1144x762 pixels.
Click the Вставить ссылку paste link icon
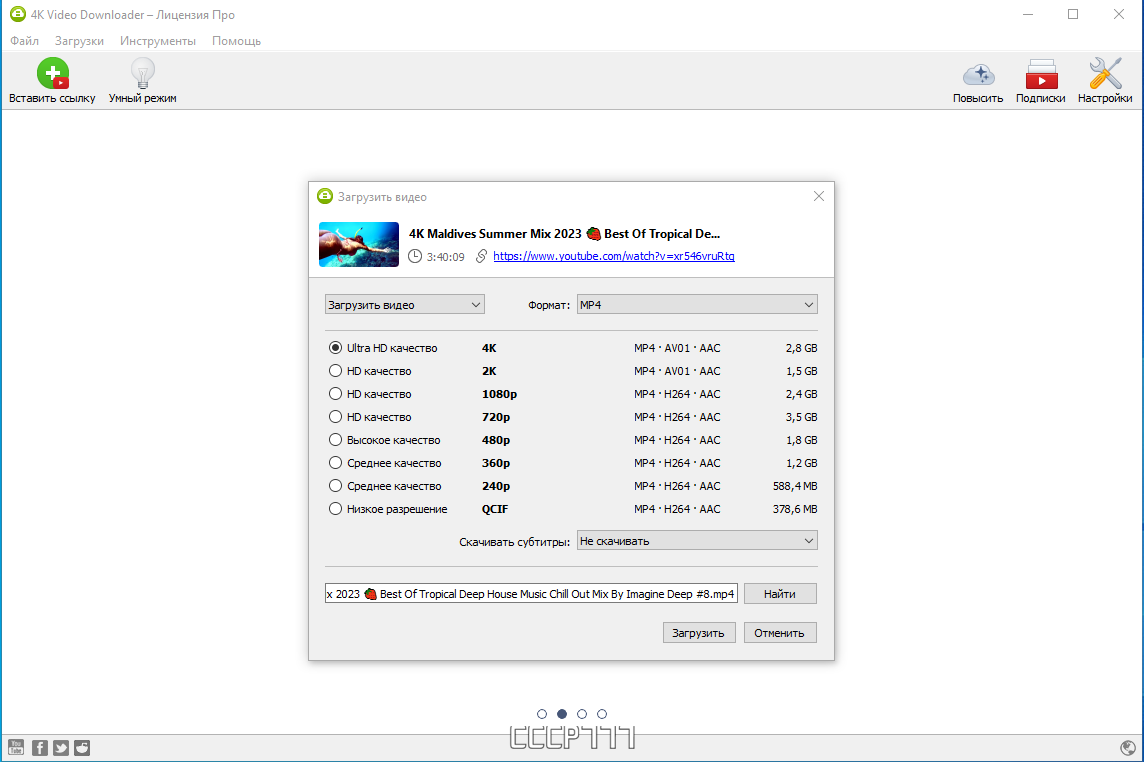pyautogui.click(x=53, y=74)
